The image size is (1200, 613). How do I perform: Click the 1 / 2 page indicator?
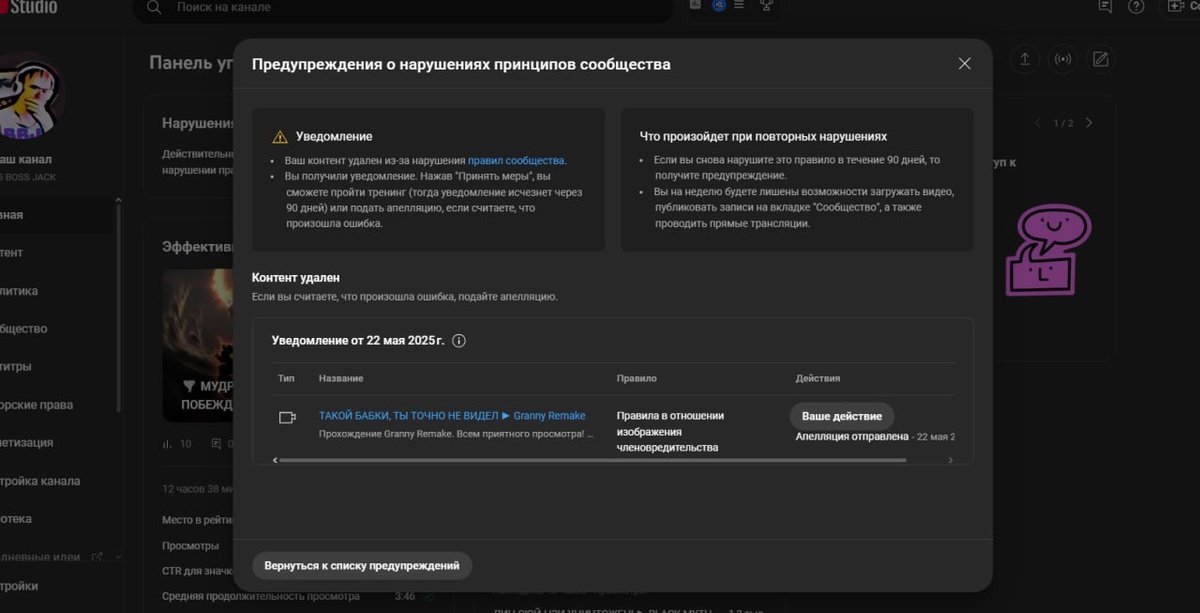coord(1063,123)
